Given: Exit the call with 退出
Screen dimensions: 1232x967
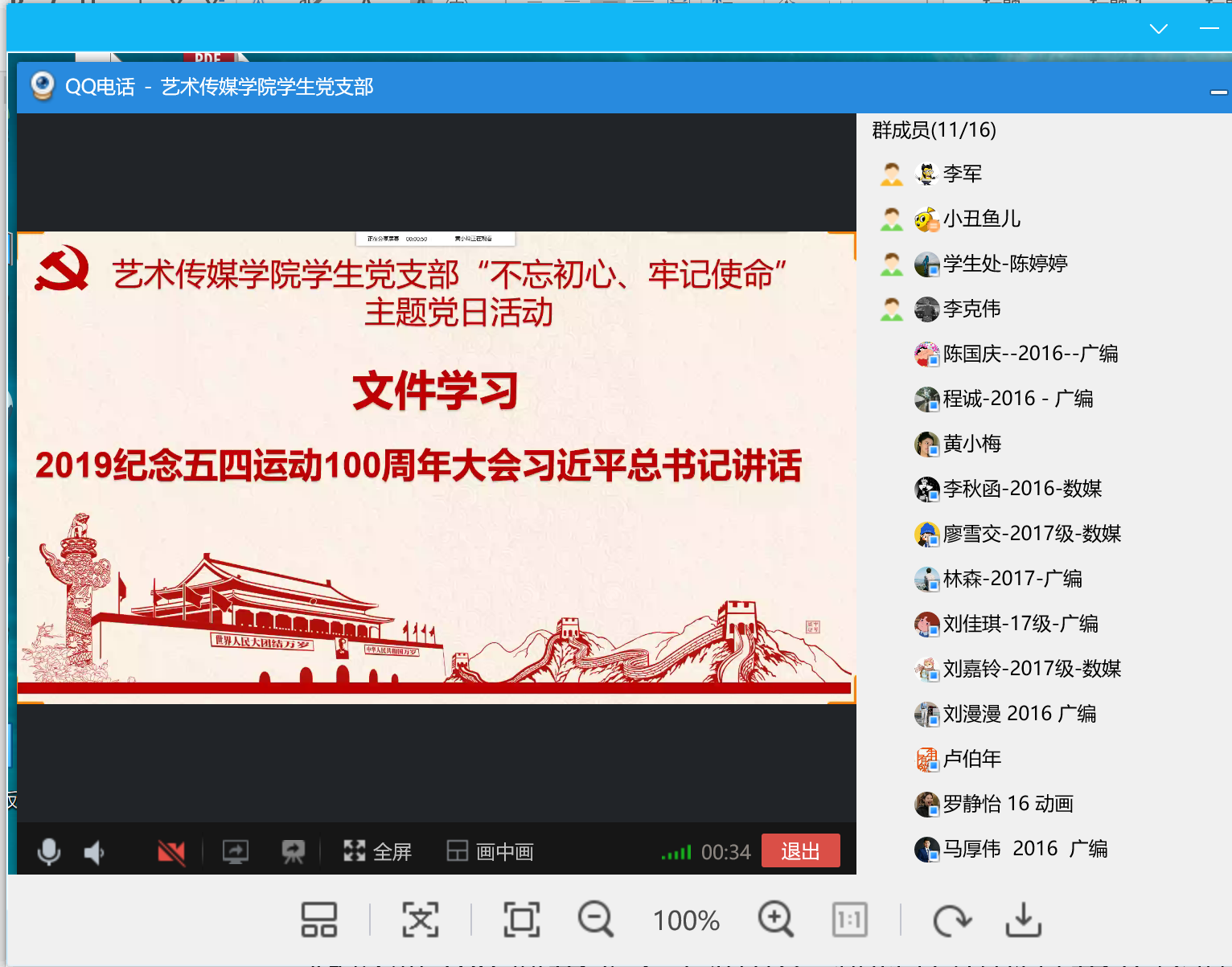Looking at the screenshot, I should click(800, 850).
